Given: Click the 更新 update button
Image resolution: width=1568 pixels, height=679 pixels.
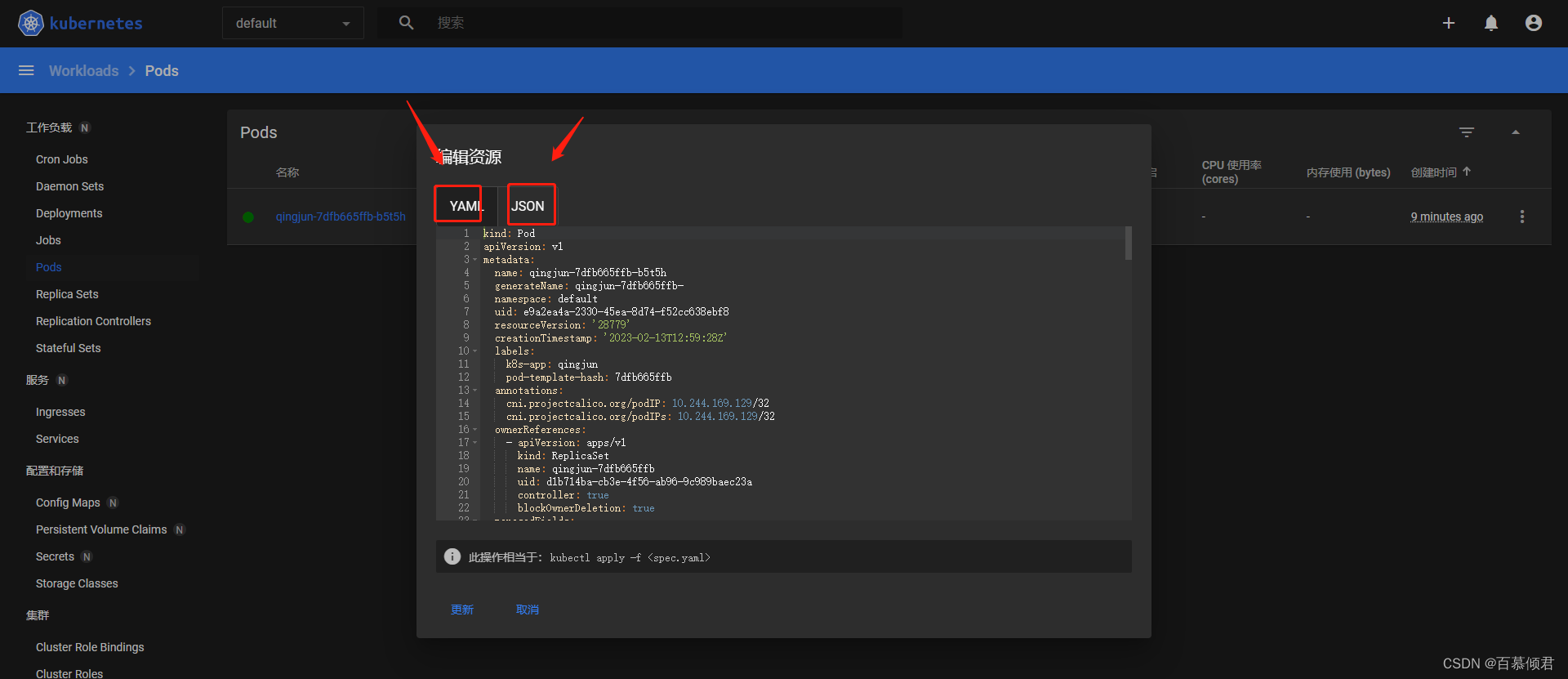Looking at the screenshot, I should 462,610.
